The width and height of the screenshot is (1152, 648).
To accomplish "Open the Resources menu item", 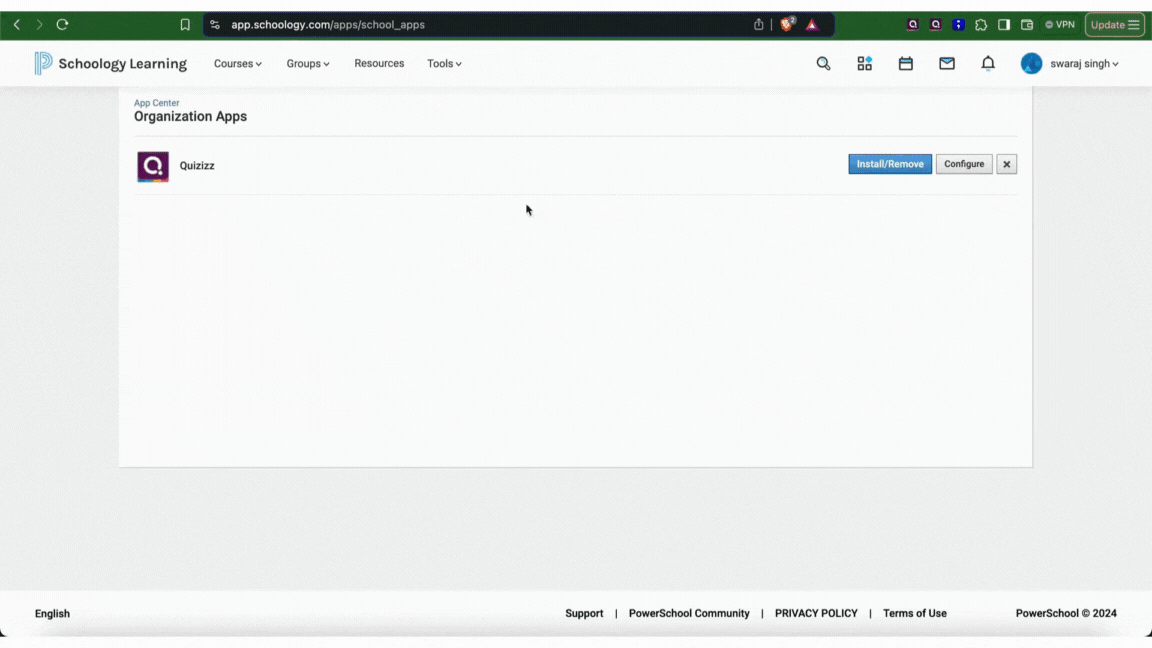I will [x=379, y=63].
